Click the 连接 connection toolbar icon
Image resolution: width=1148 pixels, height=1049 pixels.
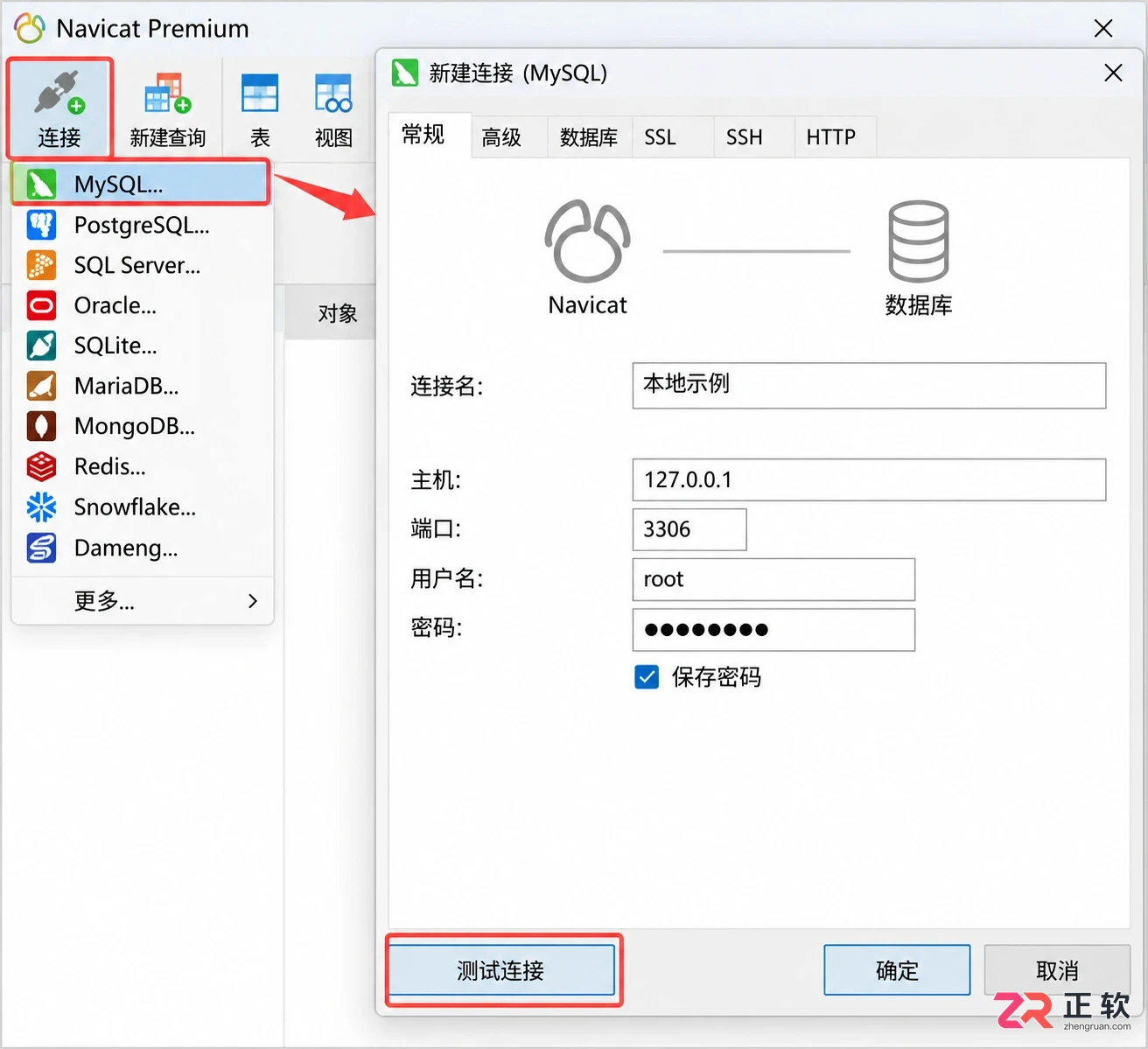coord(59,108)
